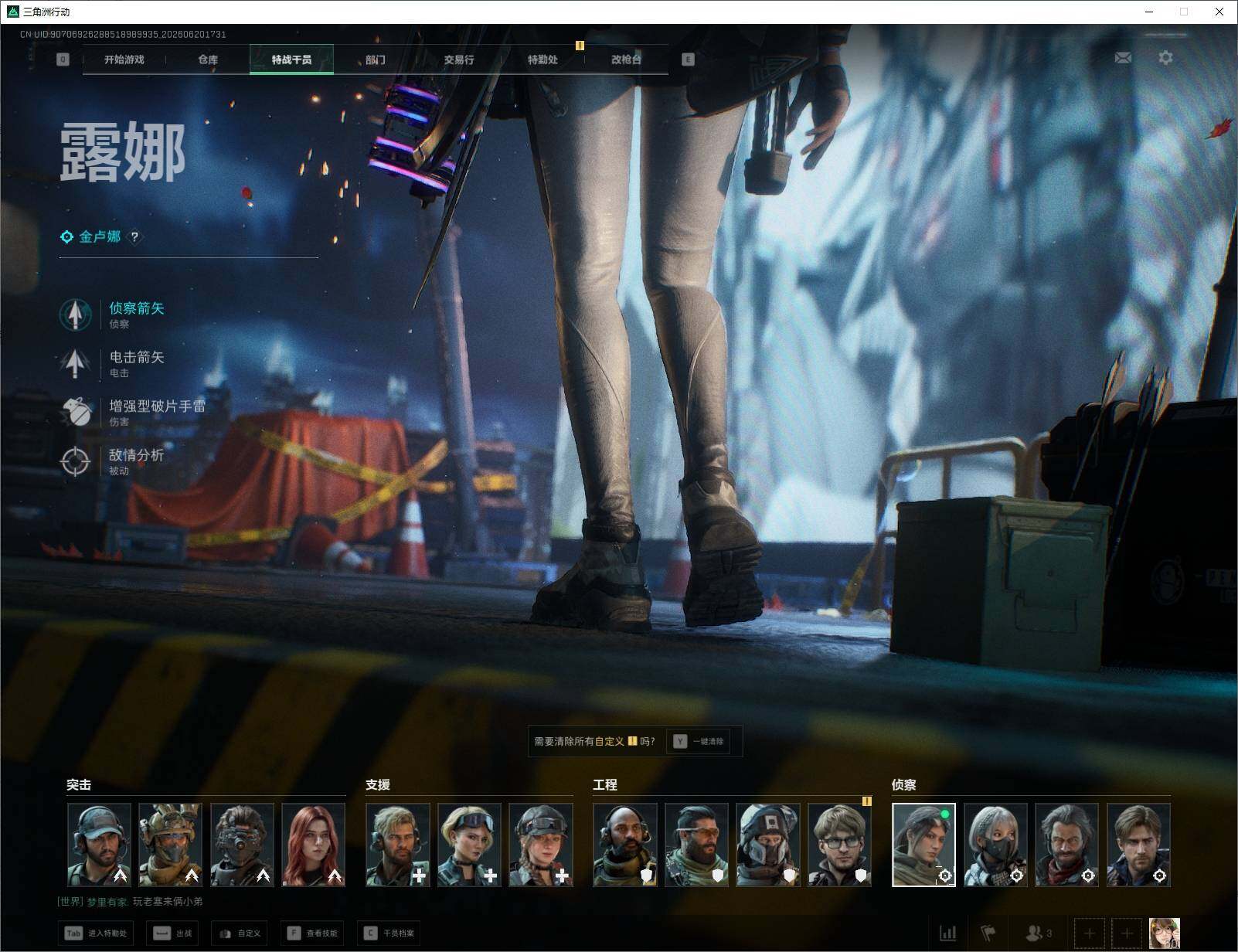The height and width of the screenshot is (952, 1238).
Task: Switch to the 仓库 tab
Action: pyautogui.click(x=208, y=59)
